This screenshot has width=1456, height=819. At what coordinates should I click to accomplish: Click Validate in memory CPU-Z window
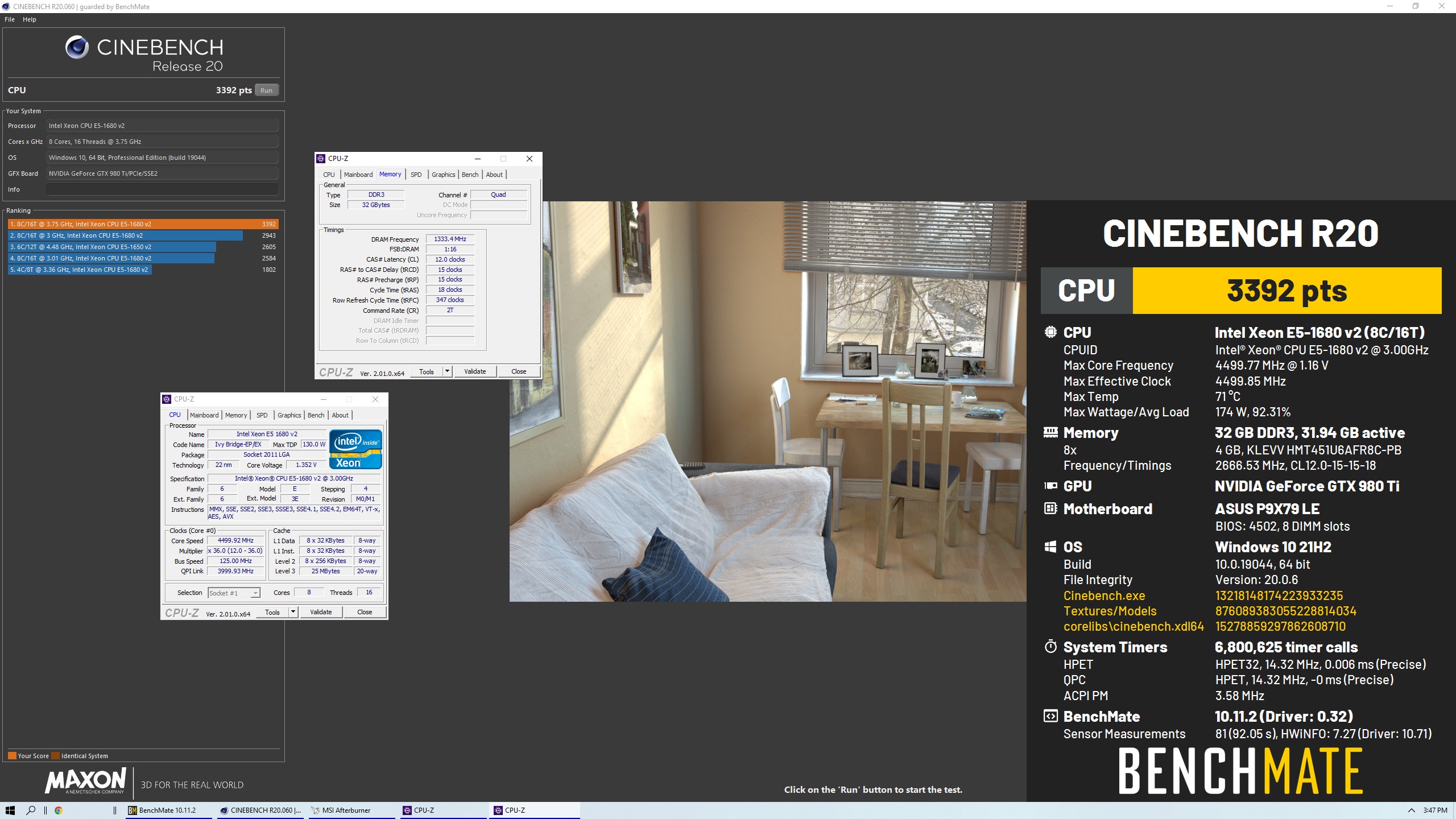pos(475,371)
